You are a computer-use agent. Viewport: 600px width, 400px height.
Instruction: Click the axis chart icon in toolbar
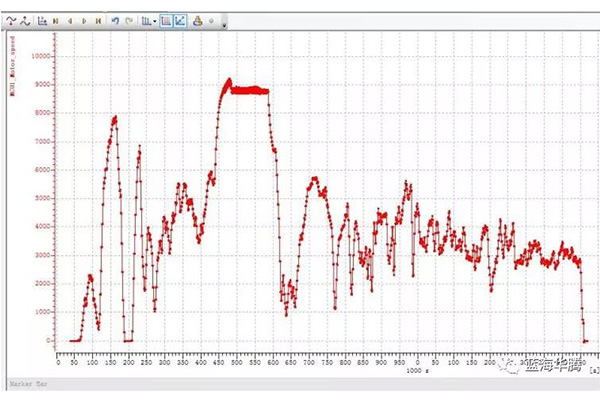point(41,20)
